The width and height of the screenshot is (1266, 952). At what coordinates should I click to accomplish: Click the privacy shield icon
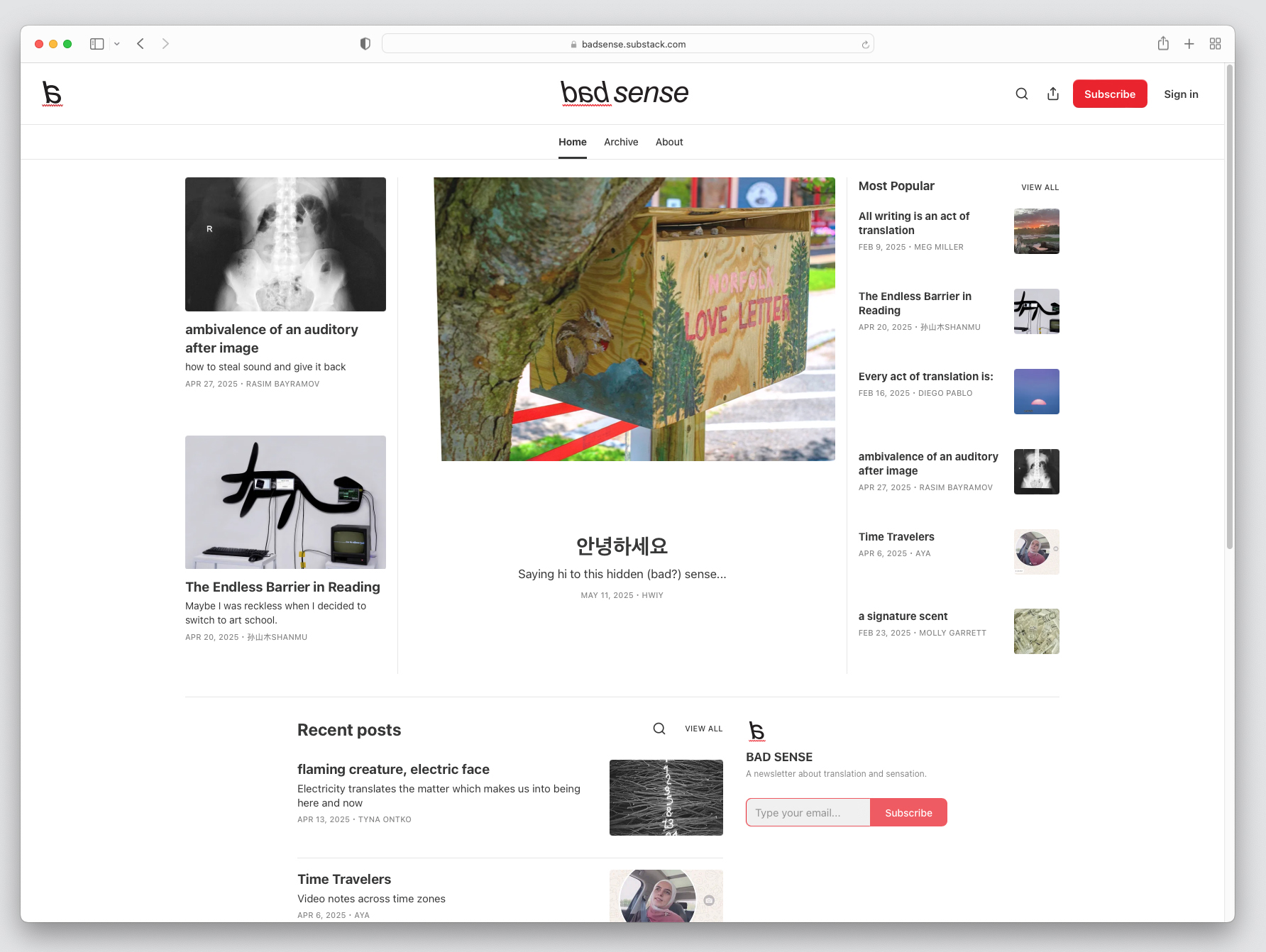pos(365,44)
